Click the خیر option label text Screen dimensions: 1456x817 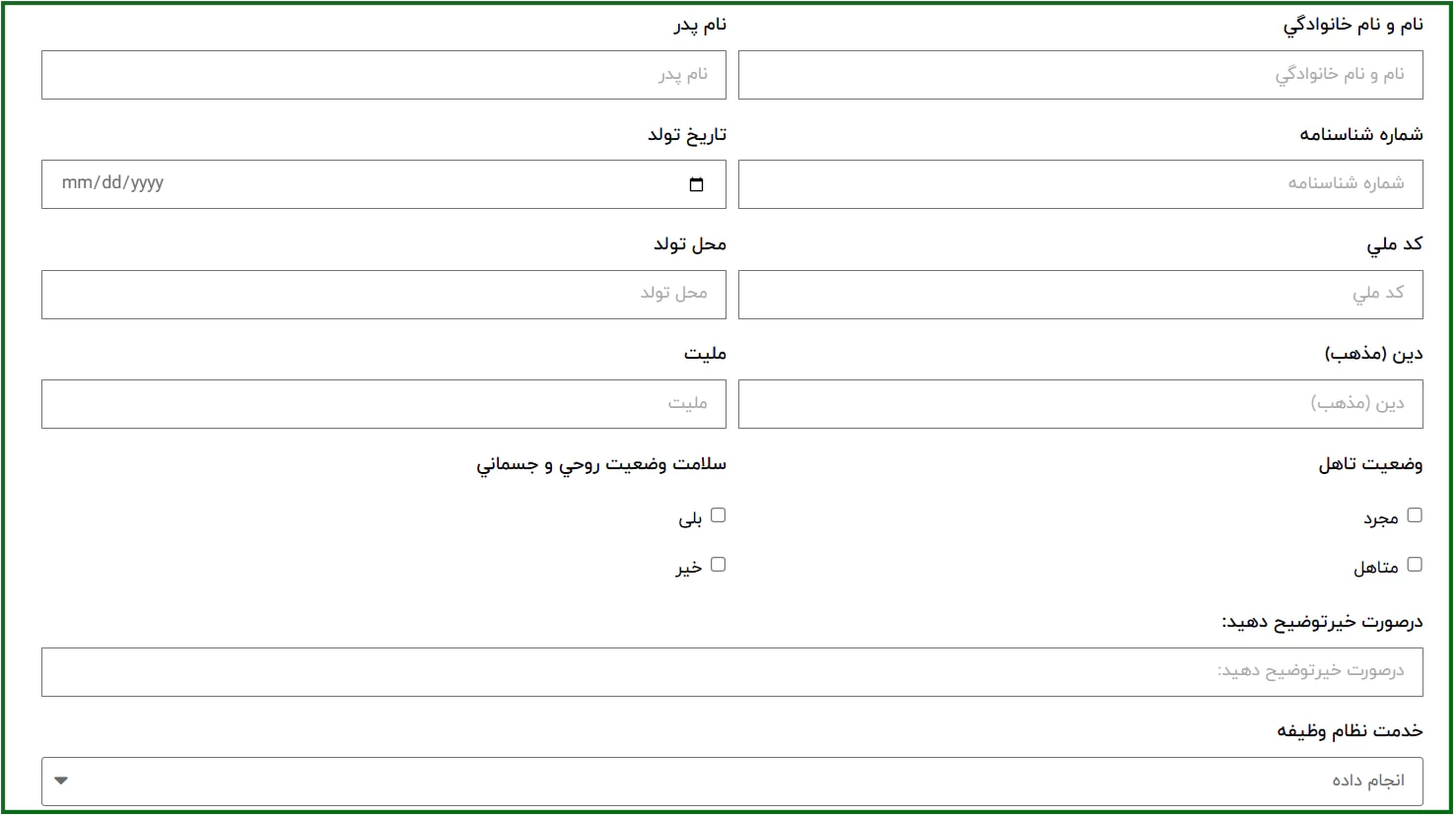point(688,568)
